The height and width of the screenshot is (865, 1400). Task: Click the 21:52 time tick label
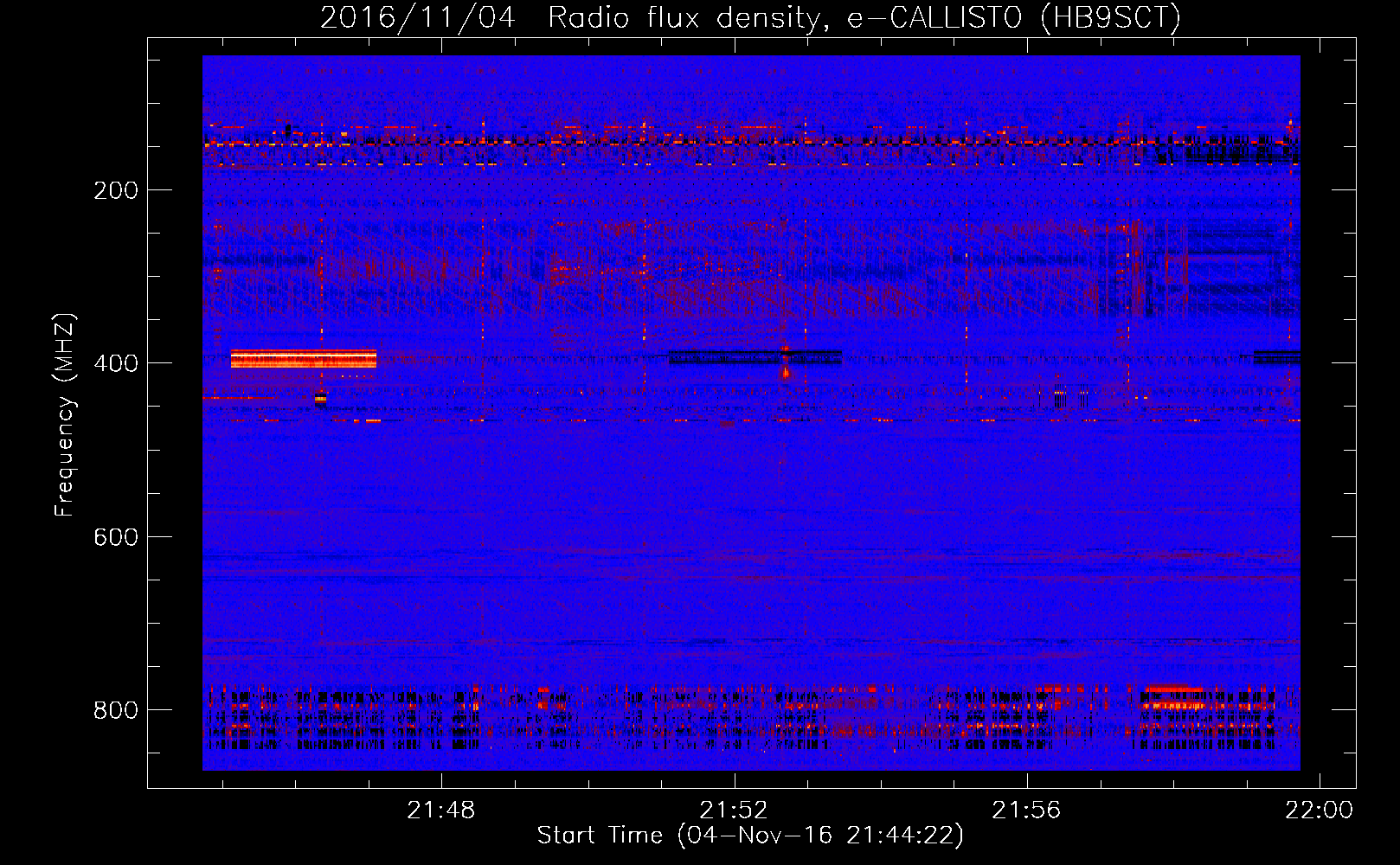click(x=734, y=811)
